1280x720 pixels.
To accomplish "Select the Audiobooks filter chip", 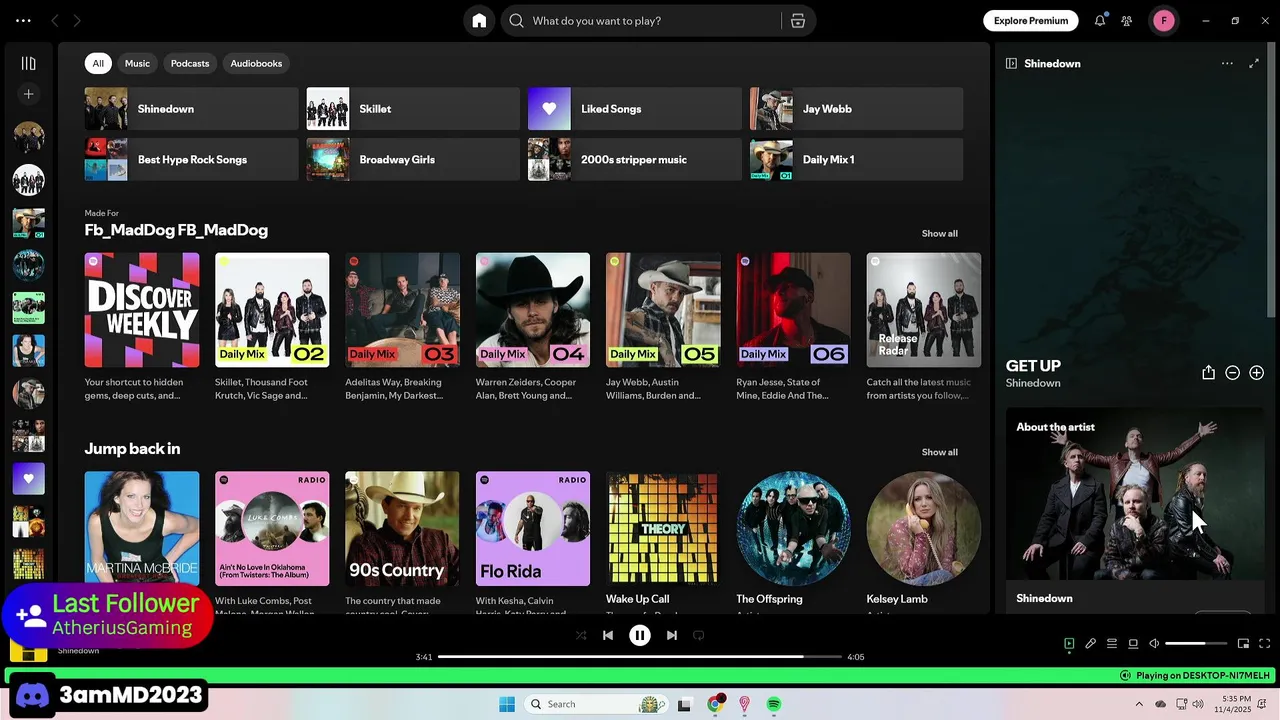I will [256, 63].
